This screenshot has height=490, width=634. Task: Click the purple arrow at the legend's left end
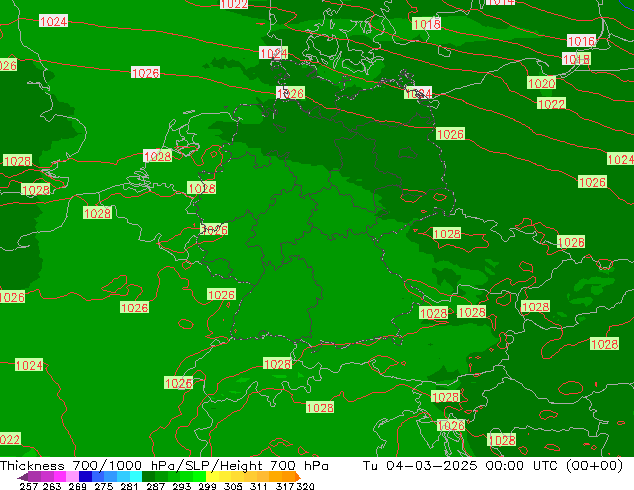(x=22, y=477)
